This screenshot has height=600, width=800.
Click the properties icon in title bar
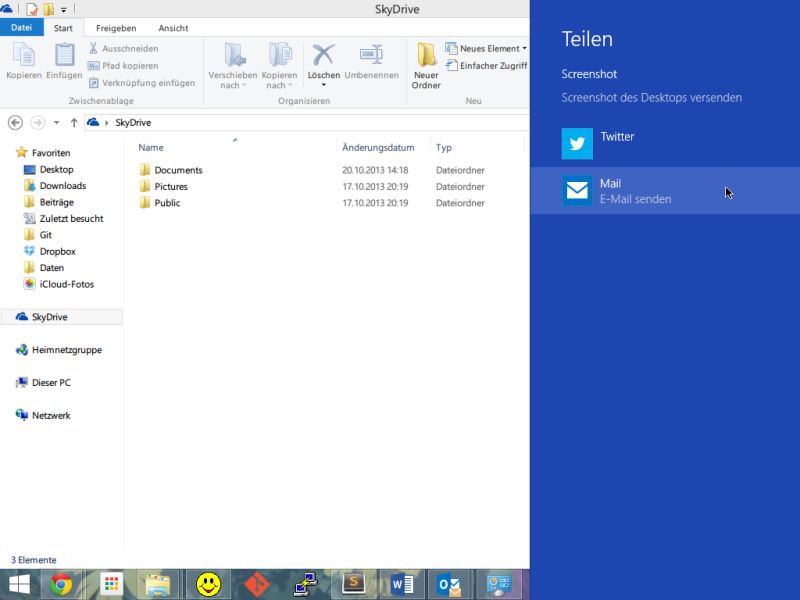pyautogui.click(x=32, y=9)
